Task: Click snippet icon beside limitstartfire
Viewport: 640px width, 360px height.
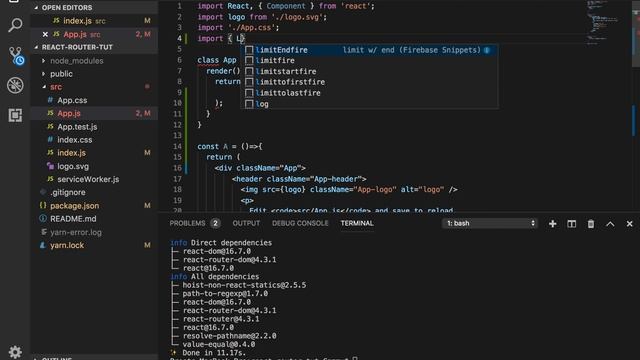Action: (x=249, y=71)
